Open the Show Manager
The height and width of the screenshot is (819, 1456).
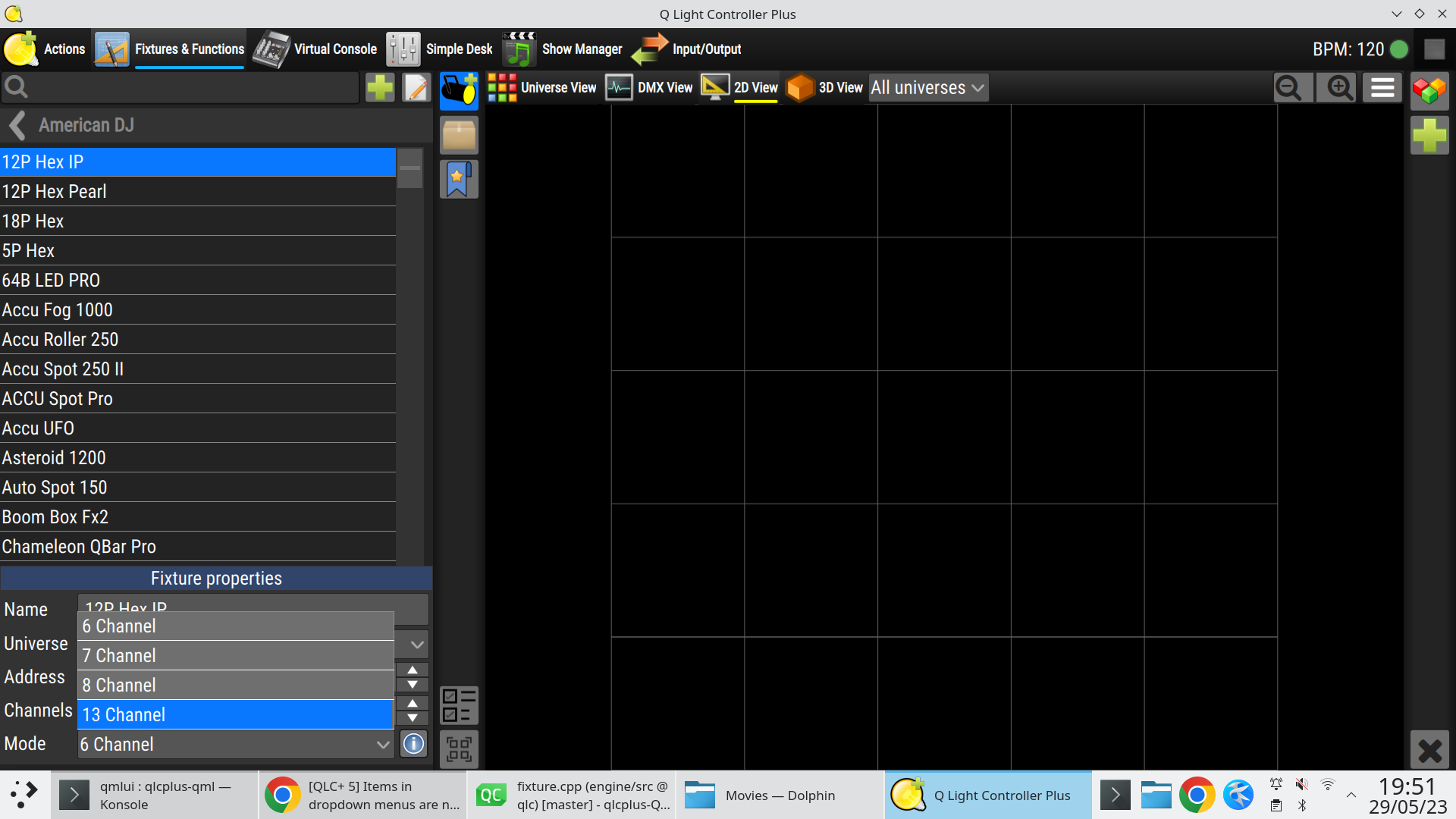pyautogui.click(x=561, y=49)
